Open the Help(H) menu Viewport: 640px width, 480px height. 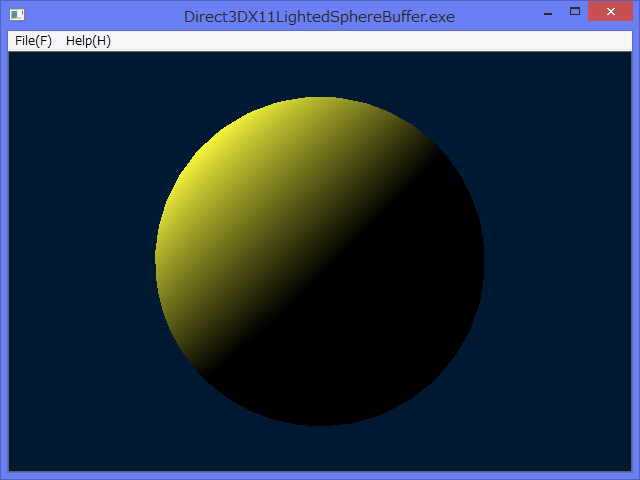coord(88,41)
